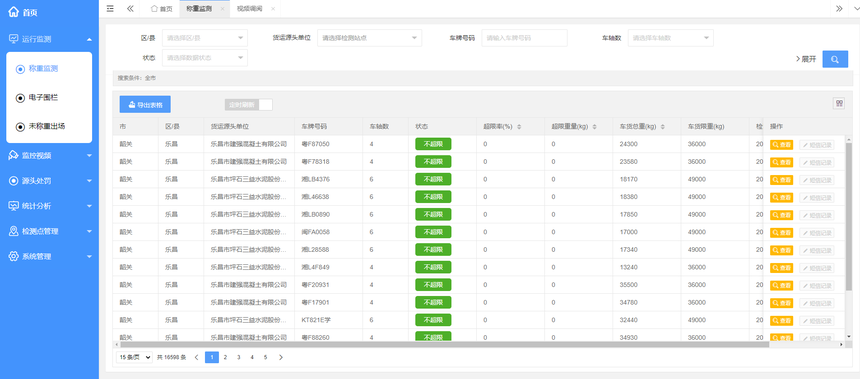Image resolution: width=860 pixels, height=379 pixels.
Task: Close the third tab after 称重监测
Action: point(273,9)
